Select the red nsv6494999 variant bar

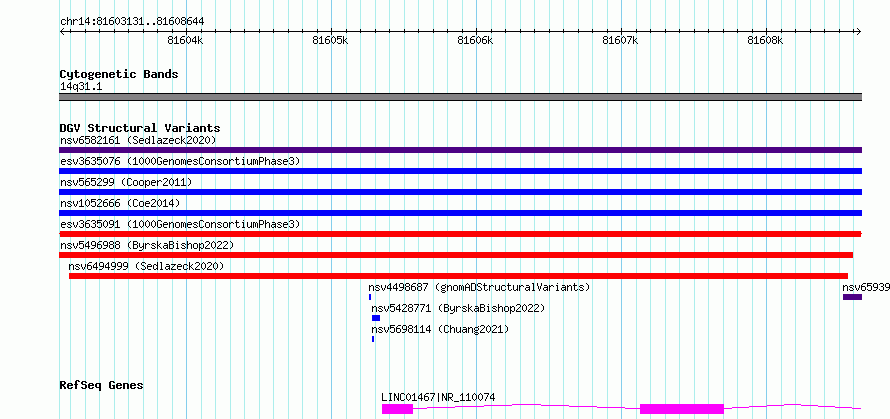click(459, 276)
